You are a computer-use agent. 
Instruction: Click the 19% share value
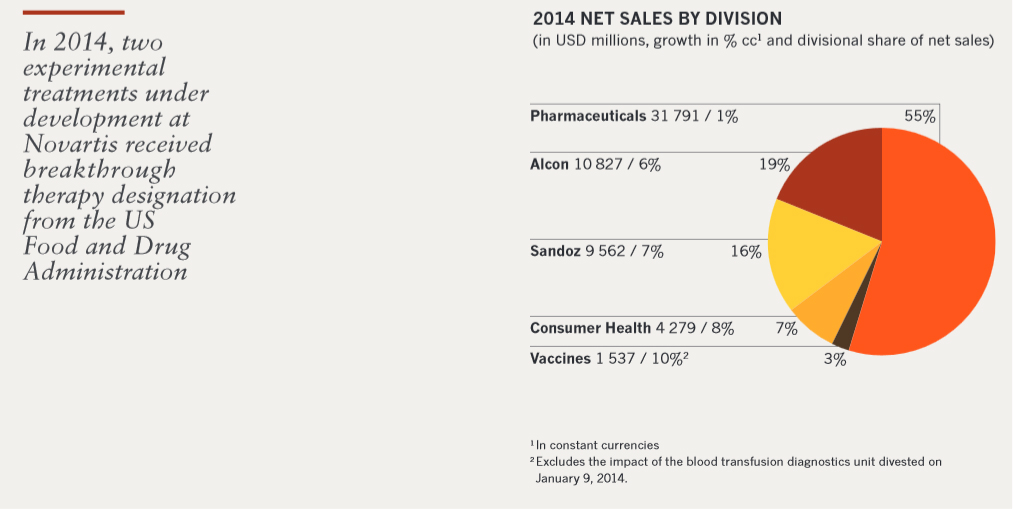point(775,164)
